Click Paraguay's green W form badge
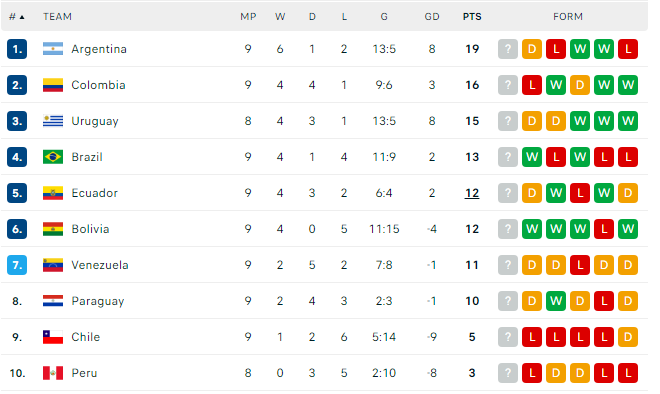Viewport: 660px width, 394px height. [x=556, y=301]
